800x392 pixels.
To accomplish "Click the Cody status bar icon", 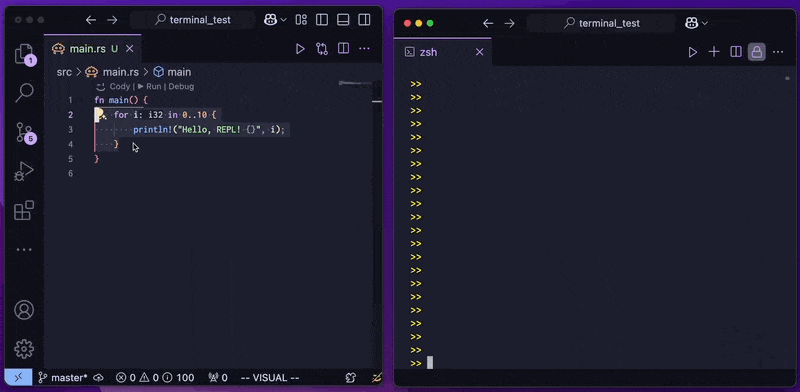I will point(351,378).
